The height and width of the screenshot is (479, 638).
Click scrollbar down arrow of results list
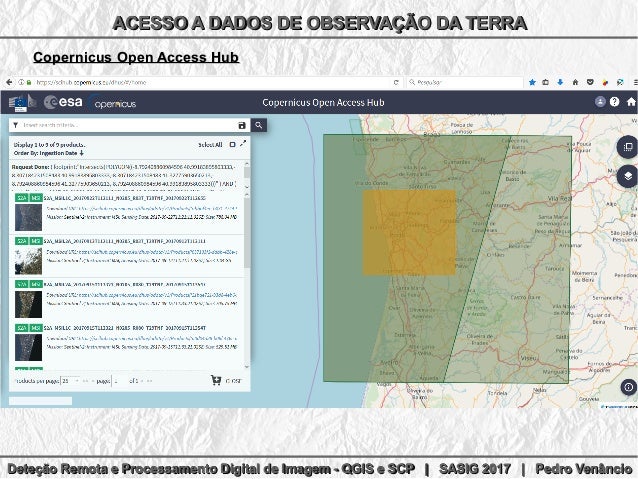click(247, 366)
